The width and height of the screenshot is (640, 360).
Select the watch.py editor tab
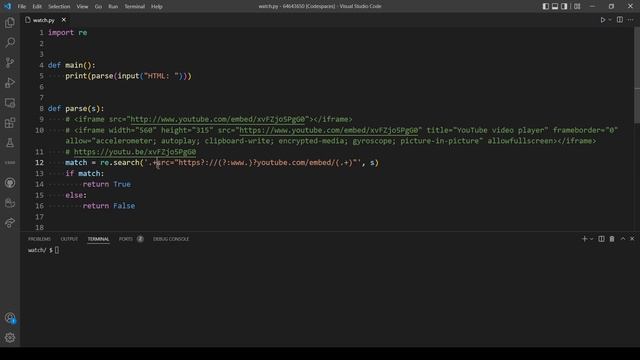[44, 20]
